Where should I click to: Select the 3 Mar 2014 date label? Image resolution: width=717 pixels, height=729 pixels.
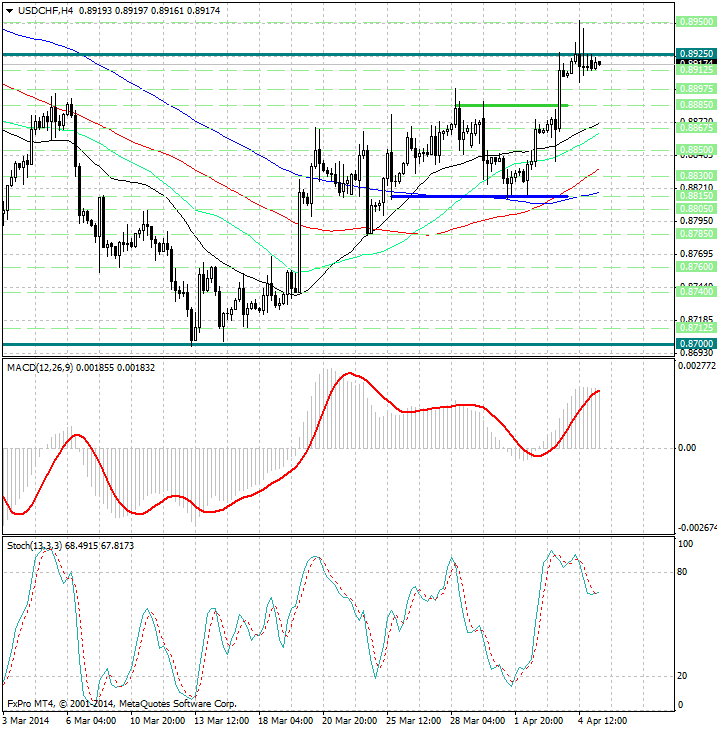(25, 720)
